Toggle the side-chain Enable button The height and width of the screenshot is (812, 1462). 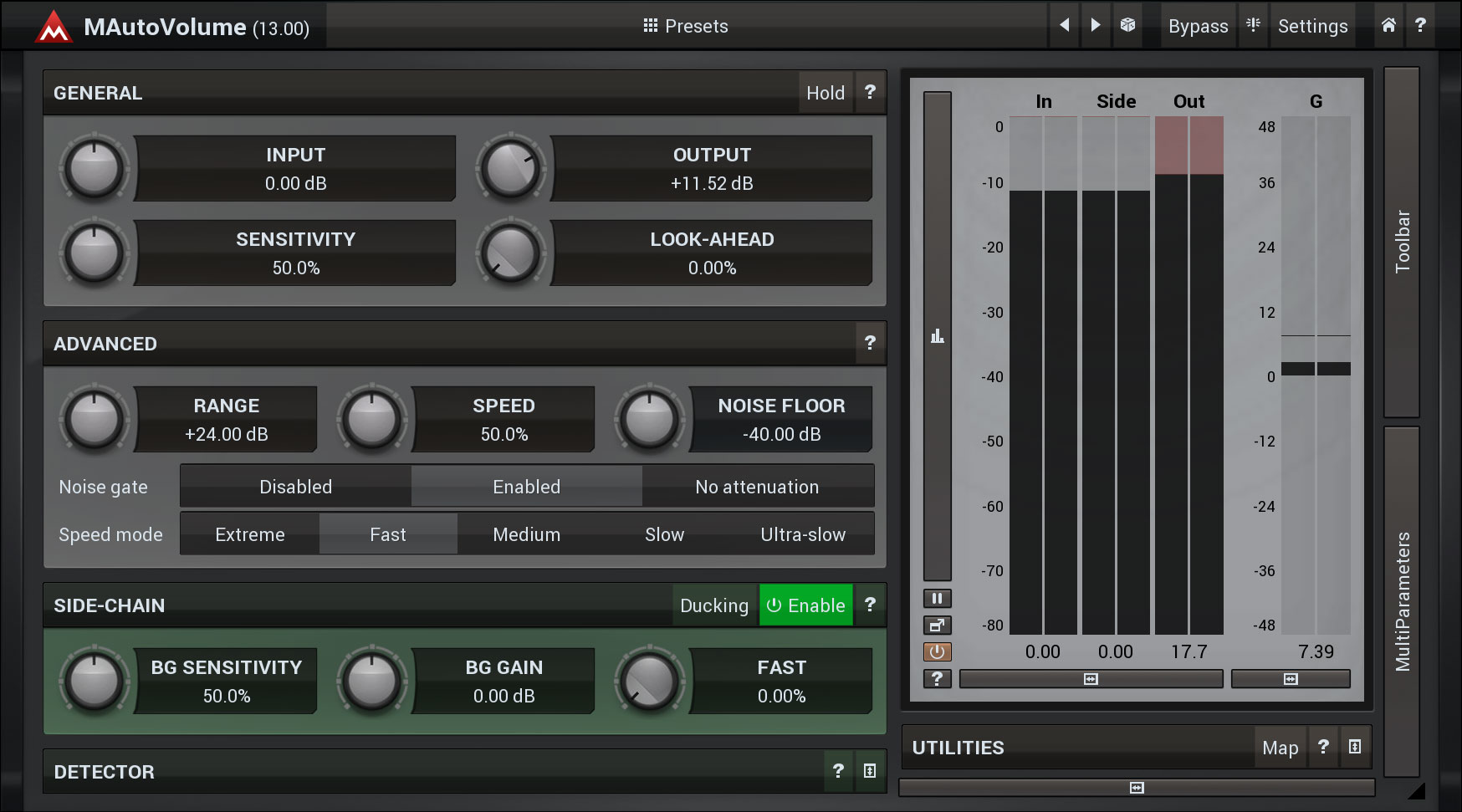coord(805,605)
